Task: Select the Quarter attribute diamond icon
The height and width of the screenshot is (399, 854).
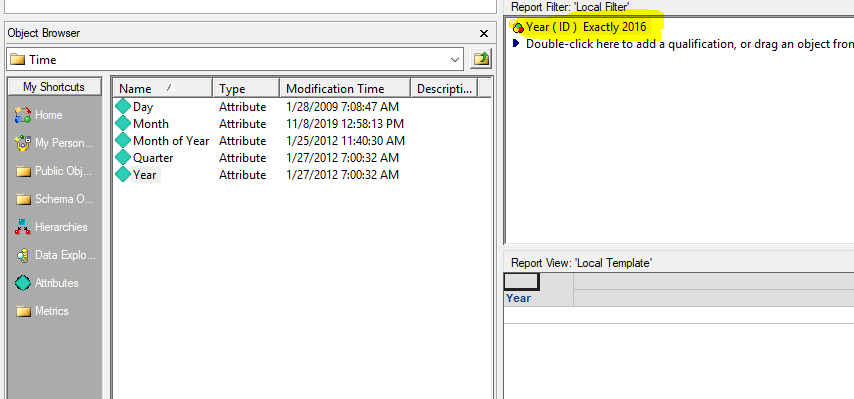Action: [x=124, y=158]
